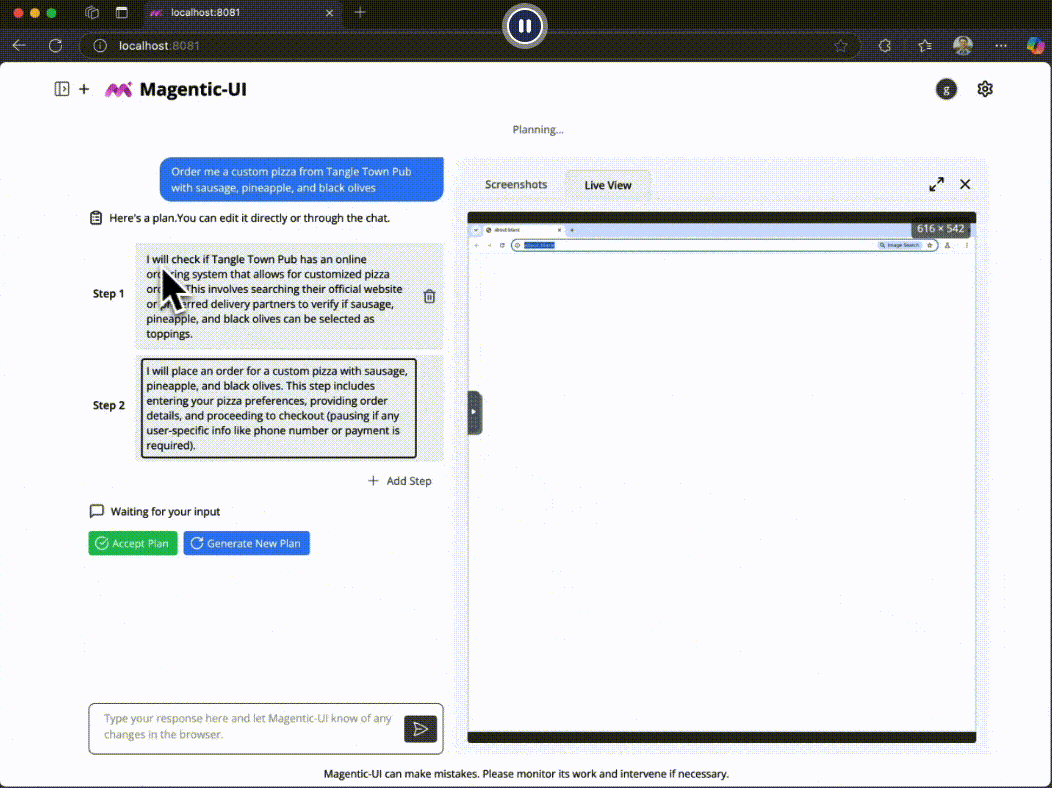Click the clipboard plan icon
Image resolution: width=1052 pixels, height=788 pixels.
pyautogui.click(x=96, y=218)
